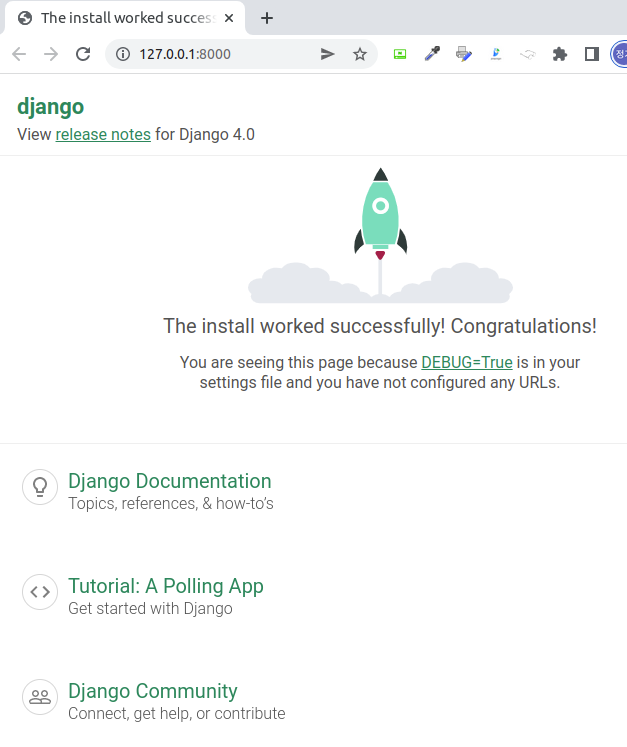Select the 'The install worked success' tab

pyautogui.click(x=125, y=18)
